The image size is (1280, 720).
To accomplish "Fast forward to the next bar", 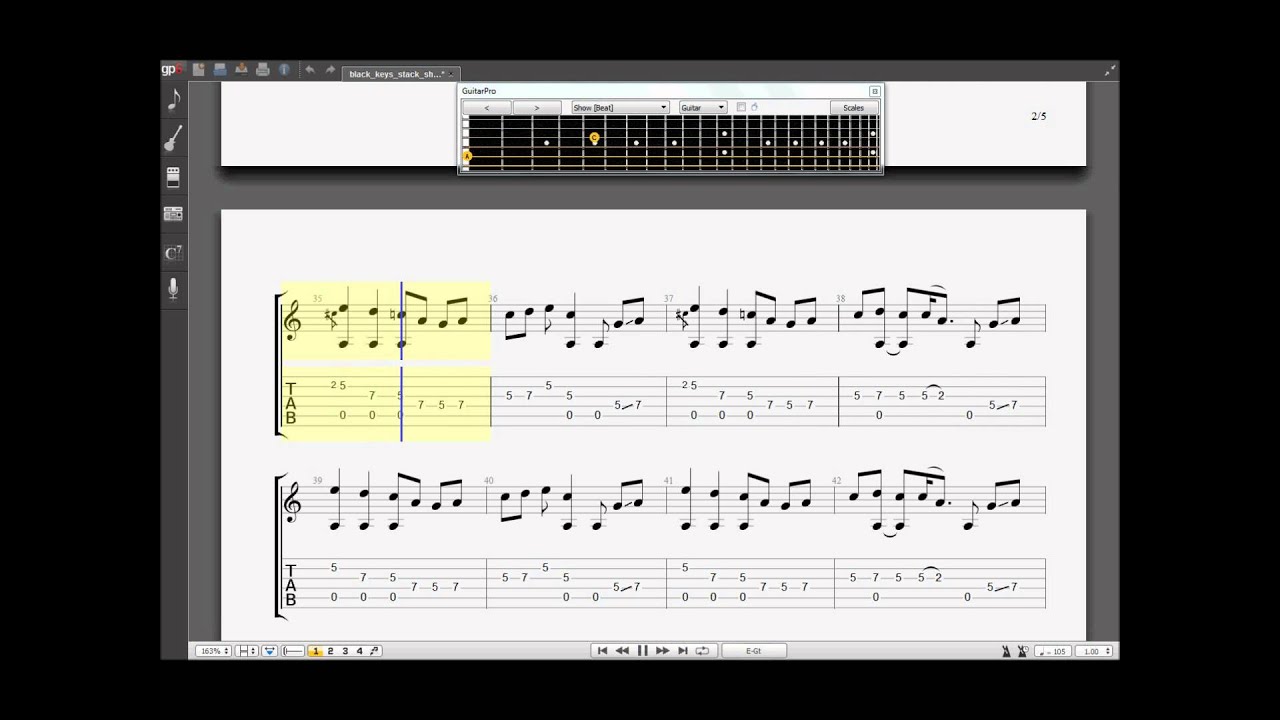I will click(663, 651).
